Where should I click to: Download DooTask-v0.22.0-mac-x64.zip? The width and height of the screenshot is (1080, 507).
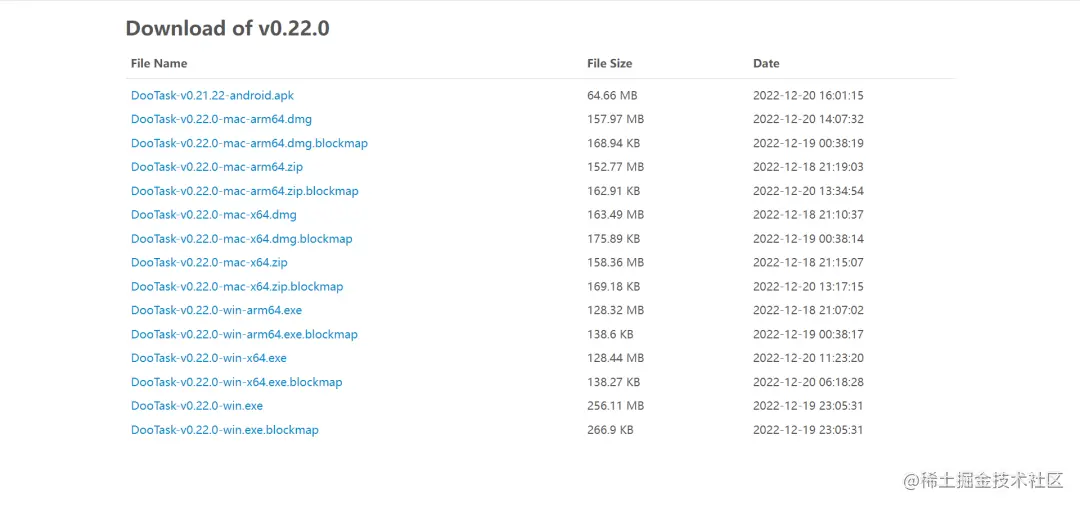209,262
